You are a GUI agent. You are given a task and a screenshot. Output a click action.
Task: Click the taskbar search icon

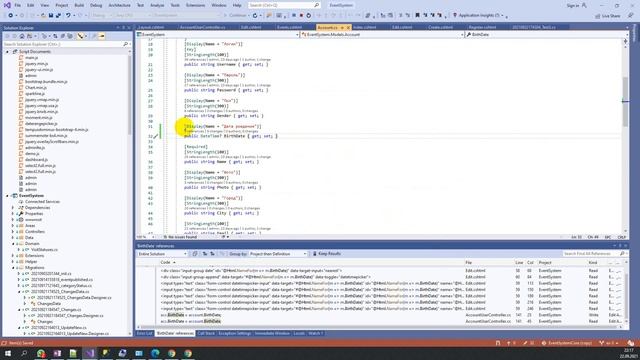pos(24,353)
